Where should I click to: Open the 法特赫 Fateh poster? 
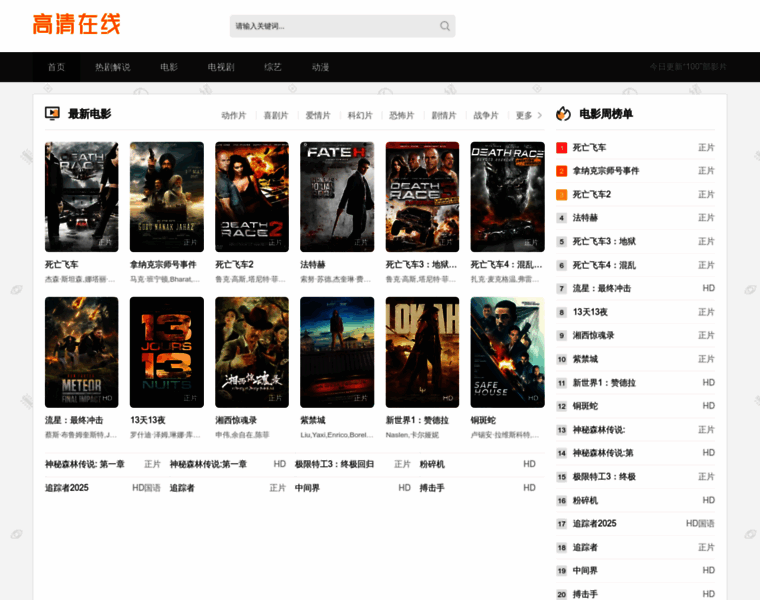(x=337, y=197)
